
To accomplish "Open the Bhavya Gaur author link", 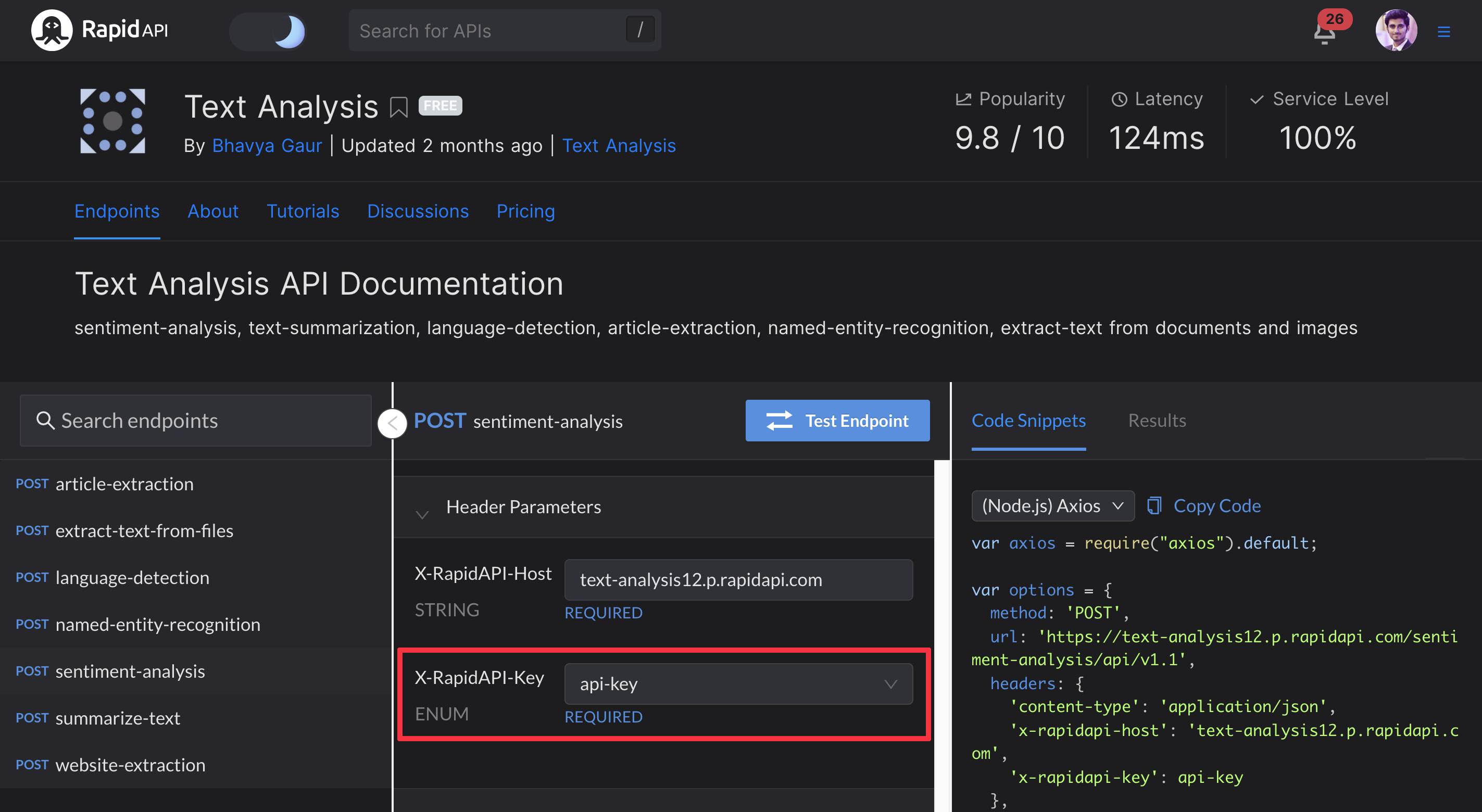I will coord(267,146).
